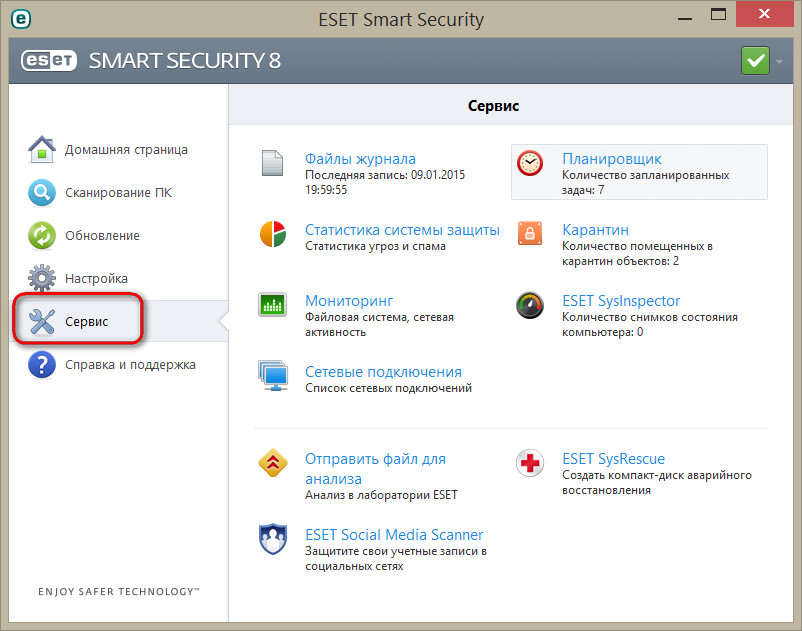The height and width of the screenshot is (631, 802).
Task: Click Отправить файл для анализа link
Action: 375,468
